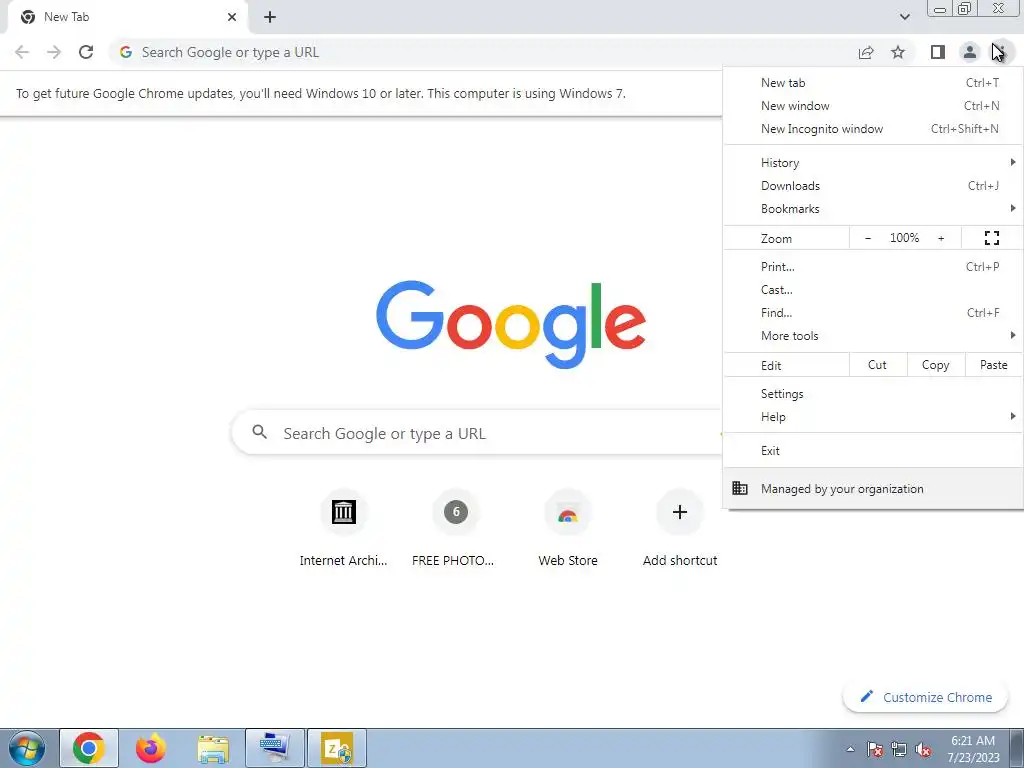Open the side panel icon
1024x768 pixels.
(938, 52)
